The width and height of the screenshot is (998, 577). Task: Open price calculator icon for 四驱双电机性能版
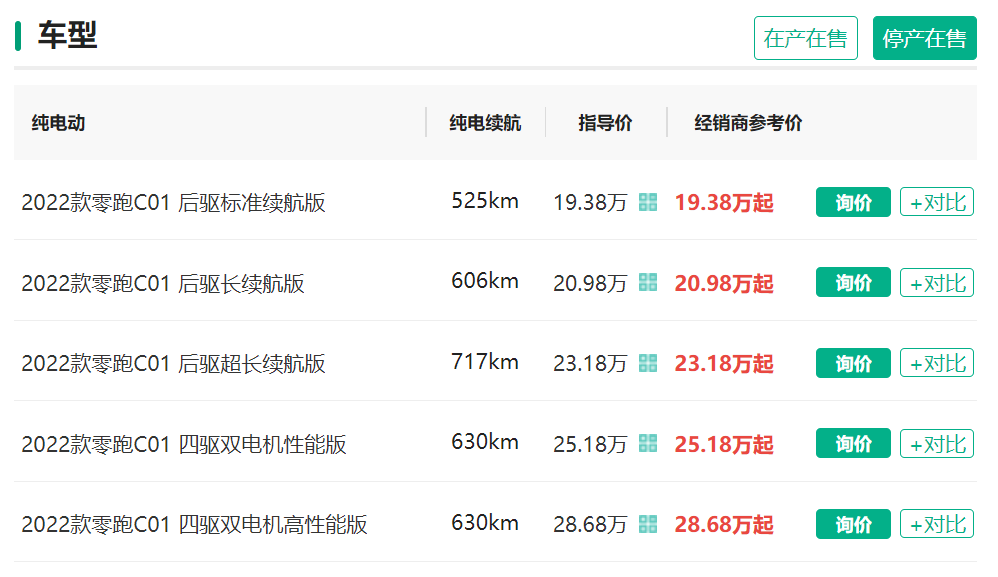(648, 443)
